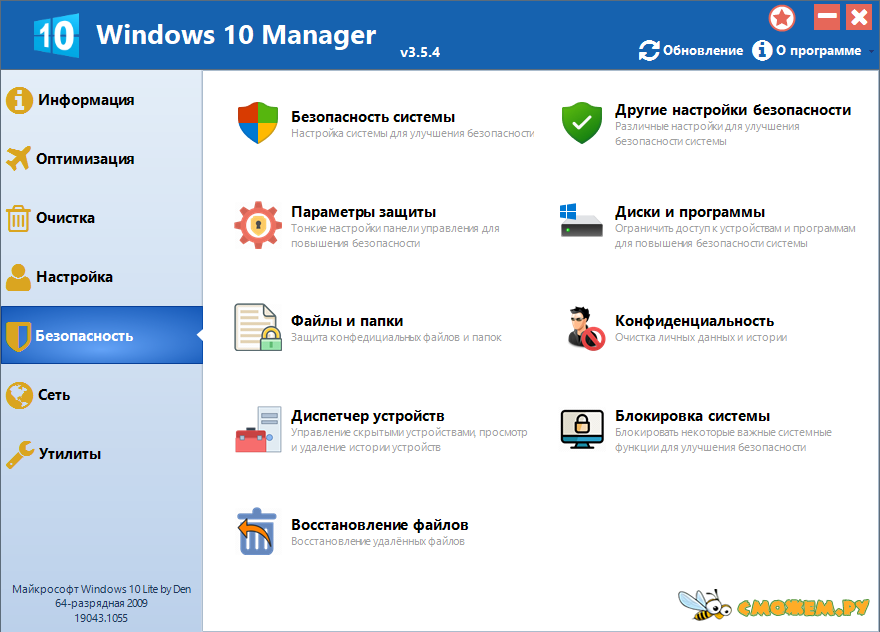Click the Файлы и папки locked document icon

pos(258,327)
